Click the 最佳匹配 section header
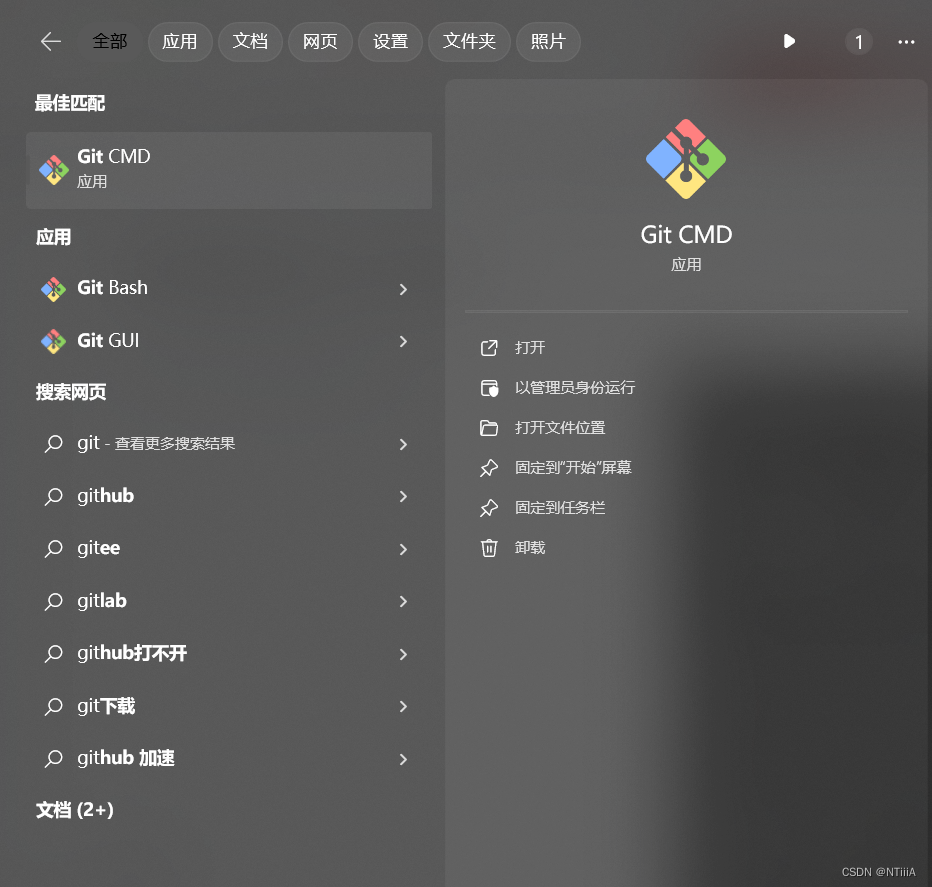This screenshot has width=932, height=887. click(x=70, y=103)
